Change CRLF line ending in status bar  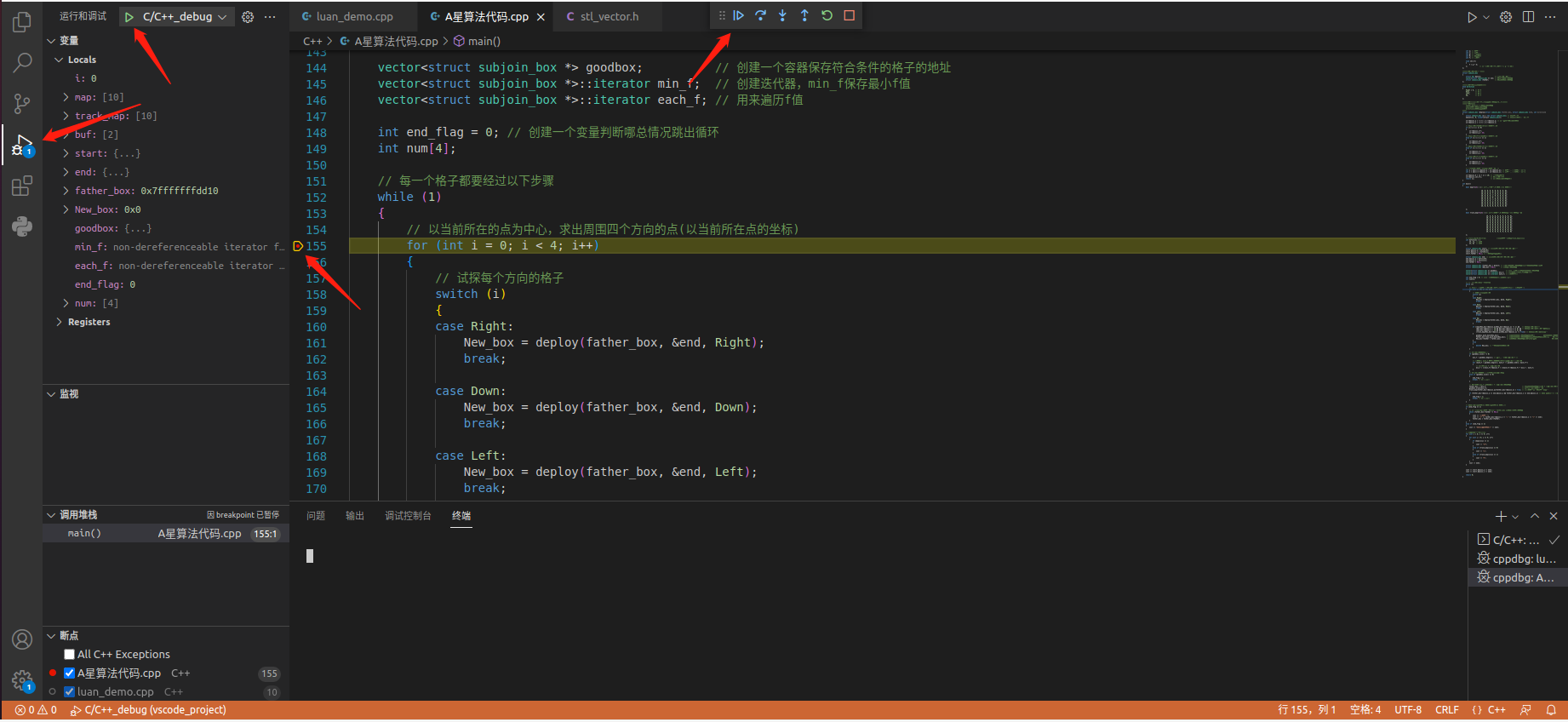coord(1447,710)
